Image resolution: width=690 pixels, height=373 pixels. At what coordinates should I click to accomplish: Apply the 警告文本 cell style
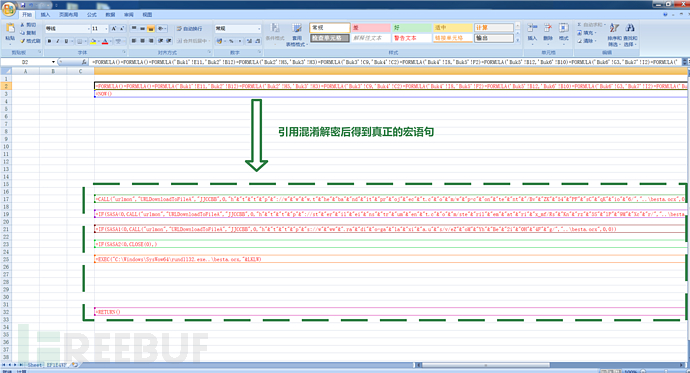tap(411, 38)
